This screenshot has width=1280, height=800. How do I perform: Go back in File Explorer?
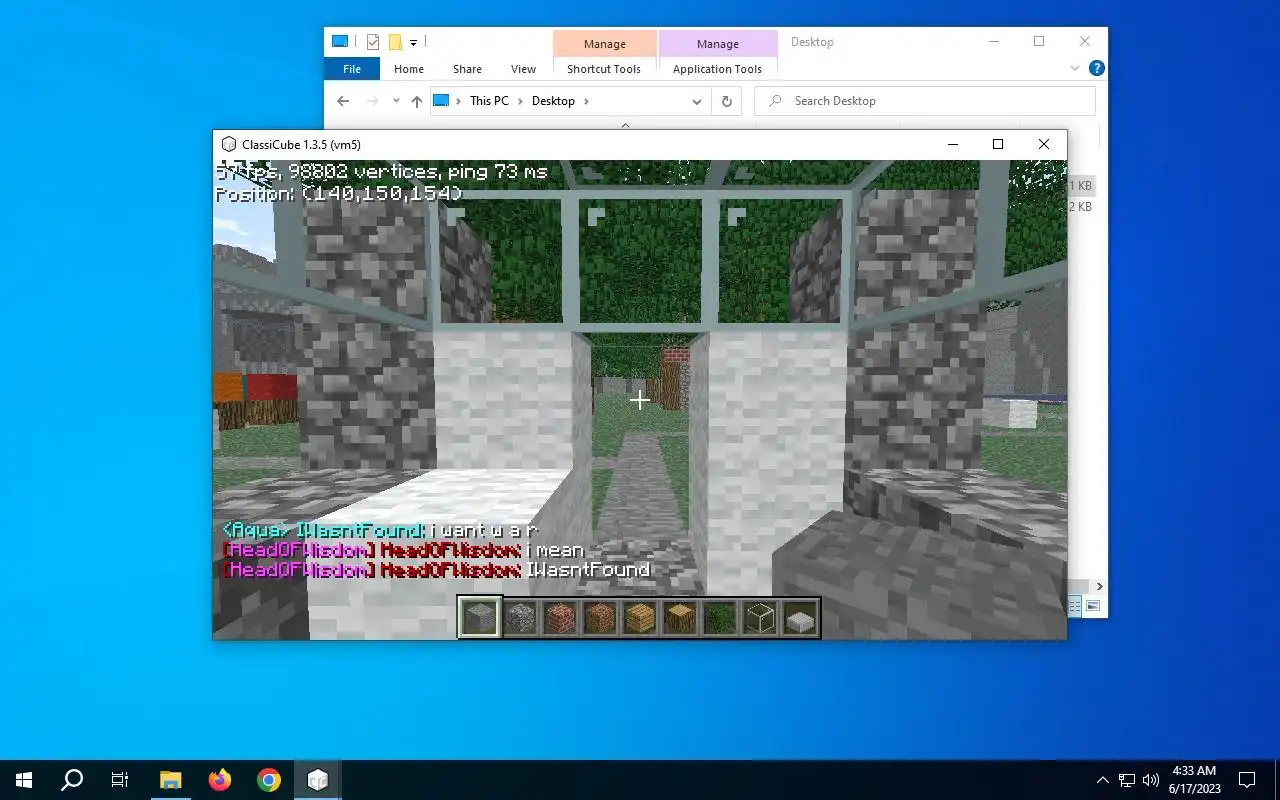tap(343, 101)
